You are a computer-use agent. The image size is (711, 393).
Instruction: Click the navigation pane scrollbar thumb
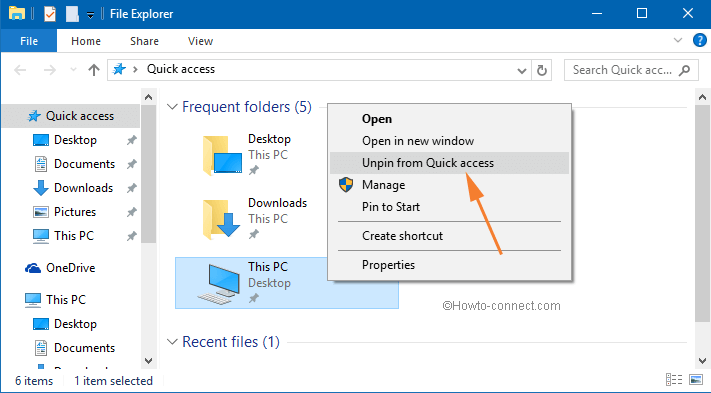[x=148, y=174]
